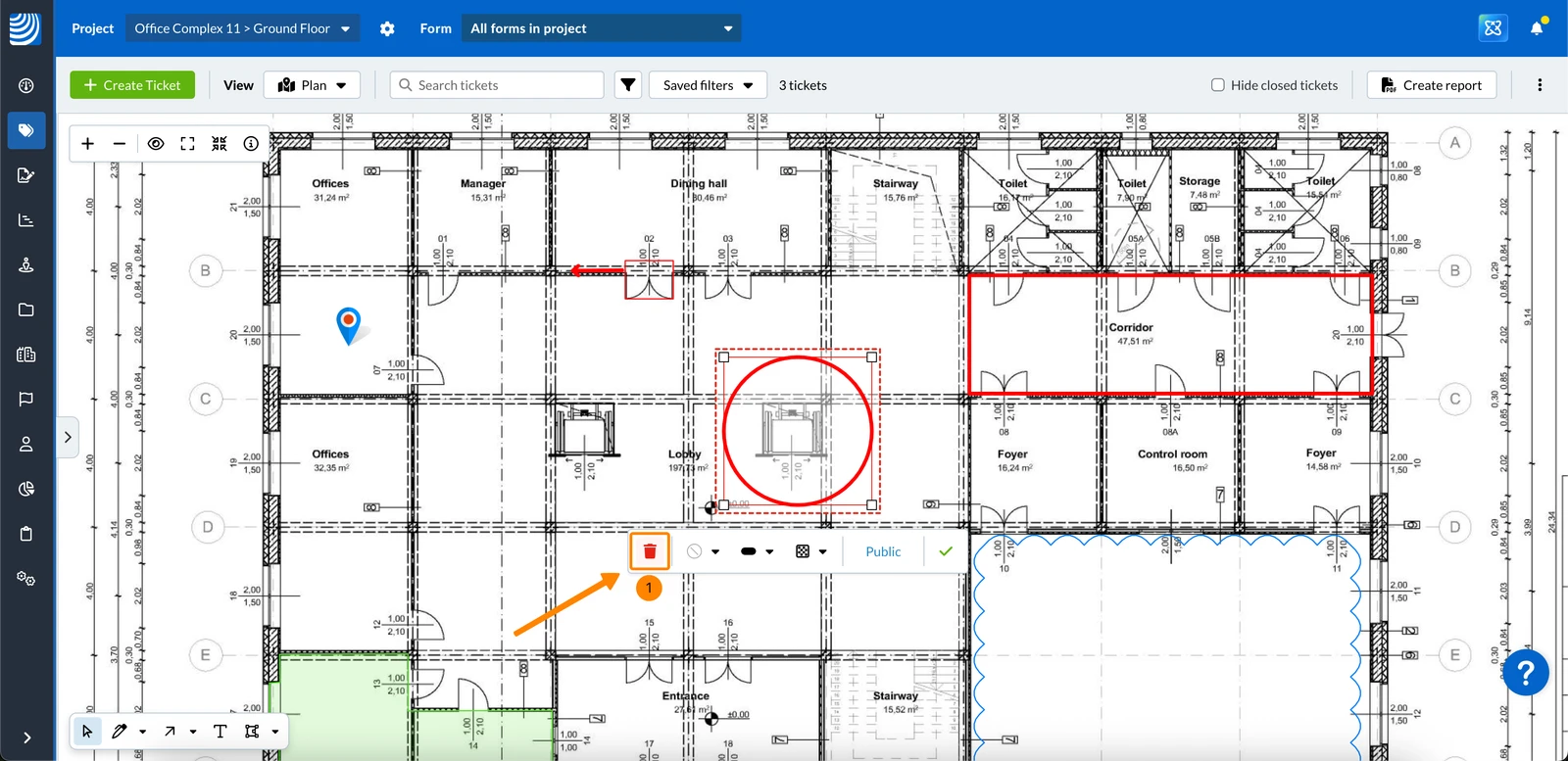
Task: Open the pie chart statistics icon in sidebar
Action: (x=26, y=489)
